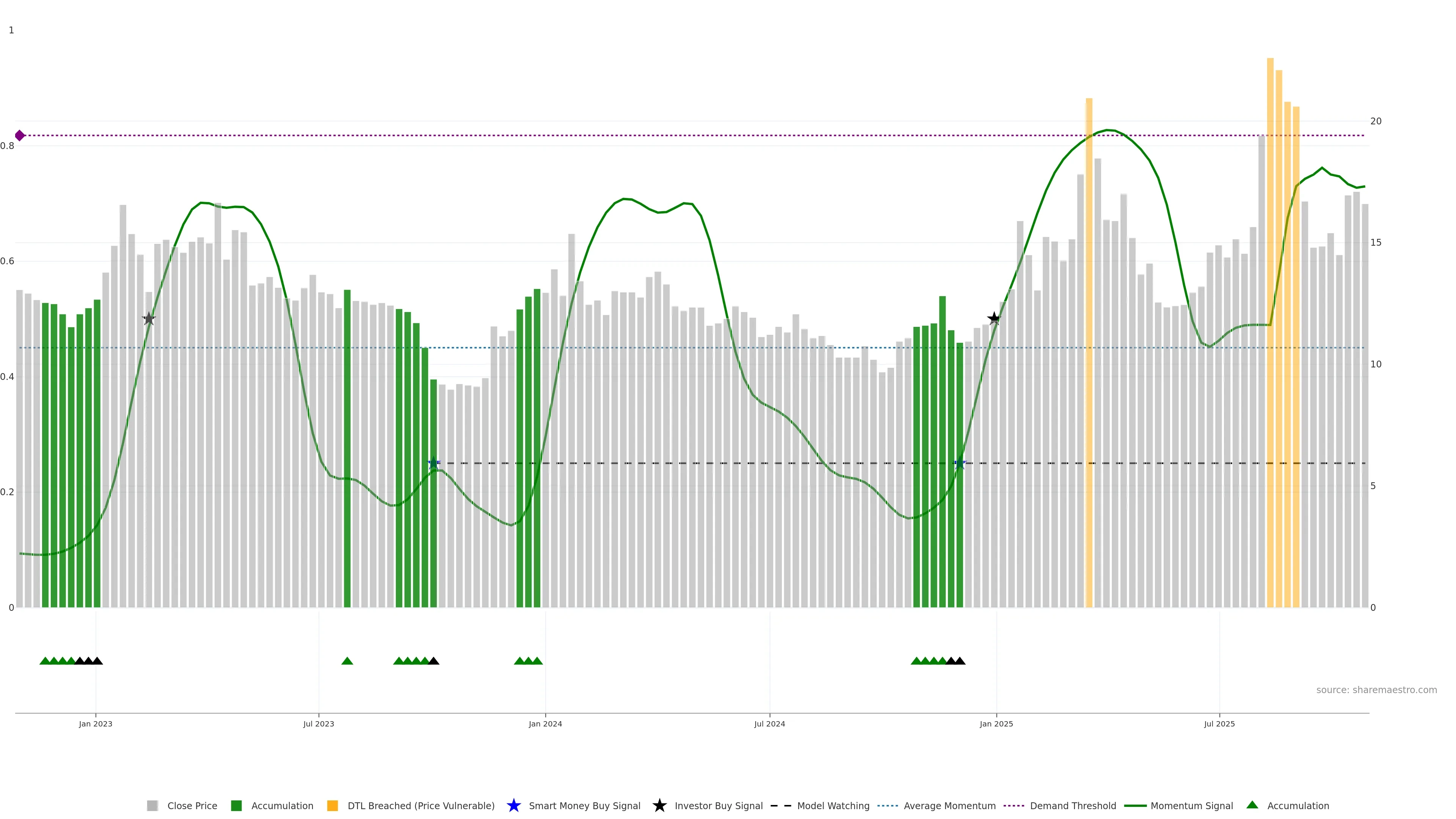Click the blue Smart Money star legend icon
The width and height of the screenshot is (1456, 819).
click(x=513, y=805)
